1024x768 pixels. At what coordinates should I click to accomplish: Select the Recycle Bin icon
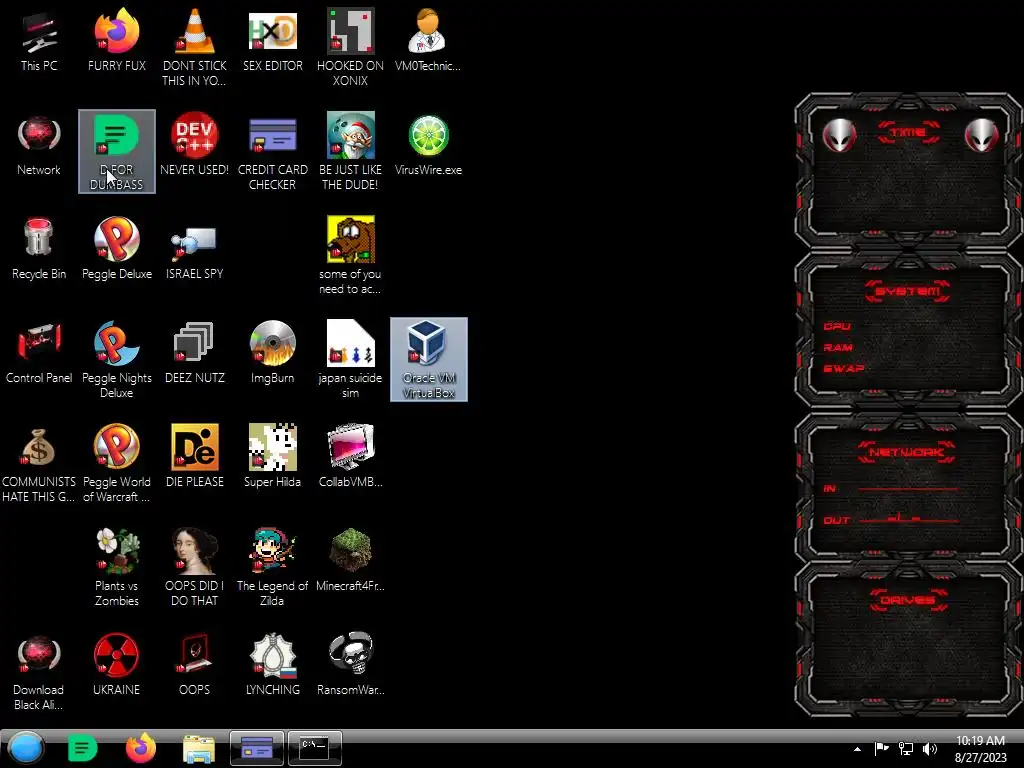point(39,248)
